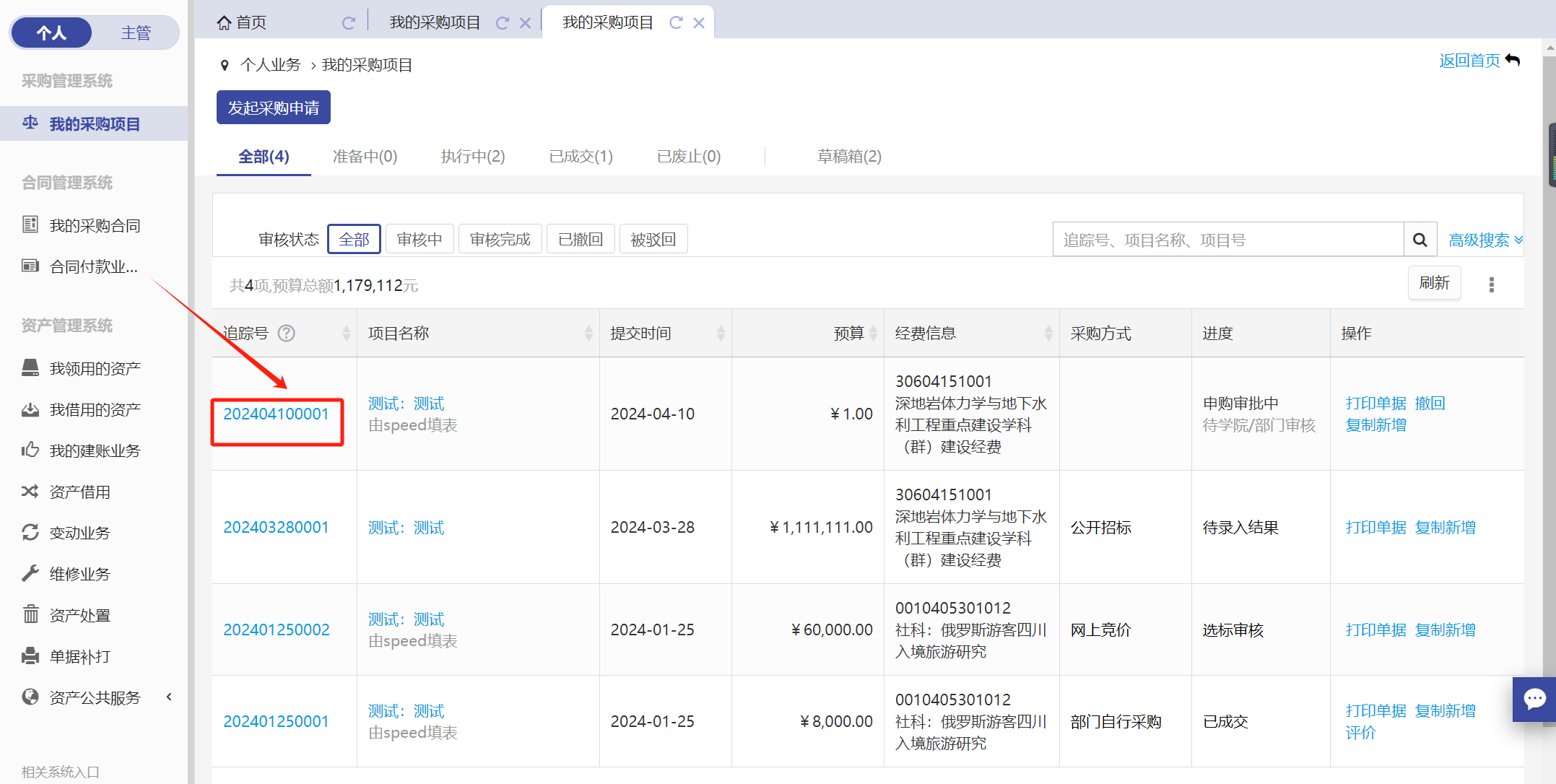Open 资产处置 trash icon item

[79, 615]
